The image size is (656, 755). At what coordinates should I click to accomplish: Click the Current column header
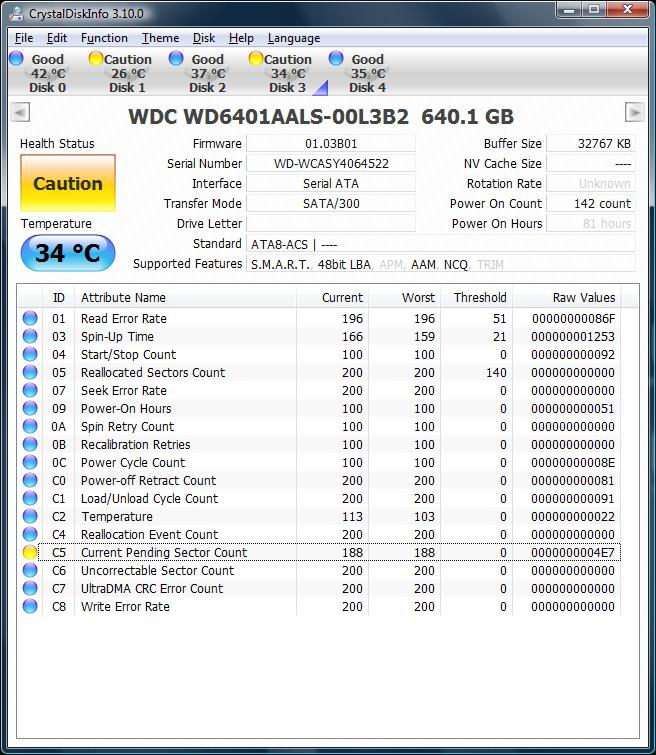click(332, 298)
